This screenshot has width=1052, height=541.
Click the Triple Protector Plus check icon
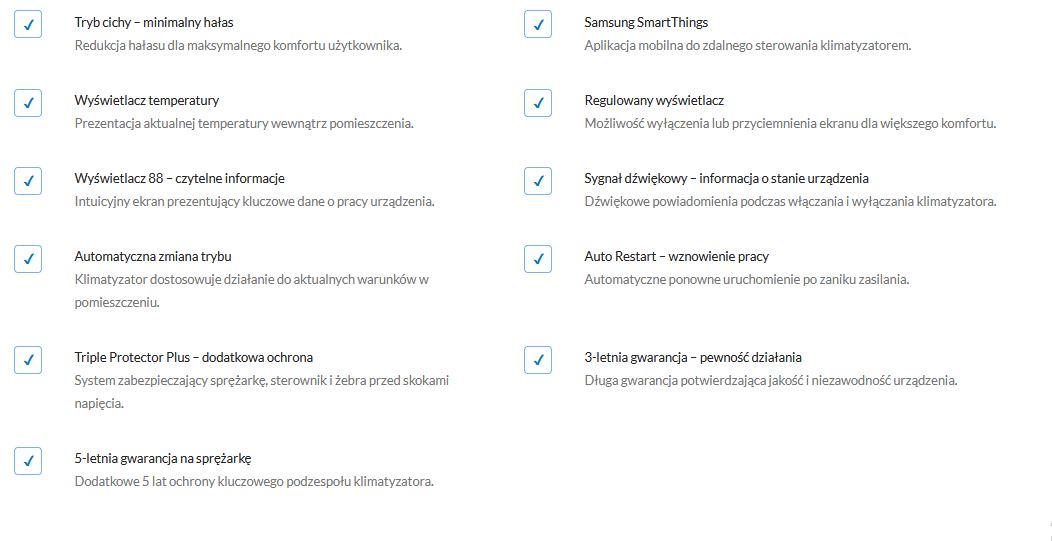point(28,359)
